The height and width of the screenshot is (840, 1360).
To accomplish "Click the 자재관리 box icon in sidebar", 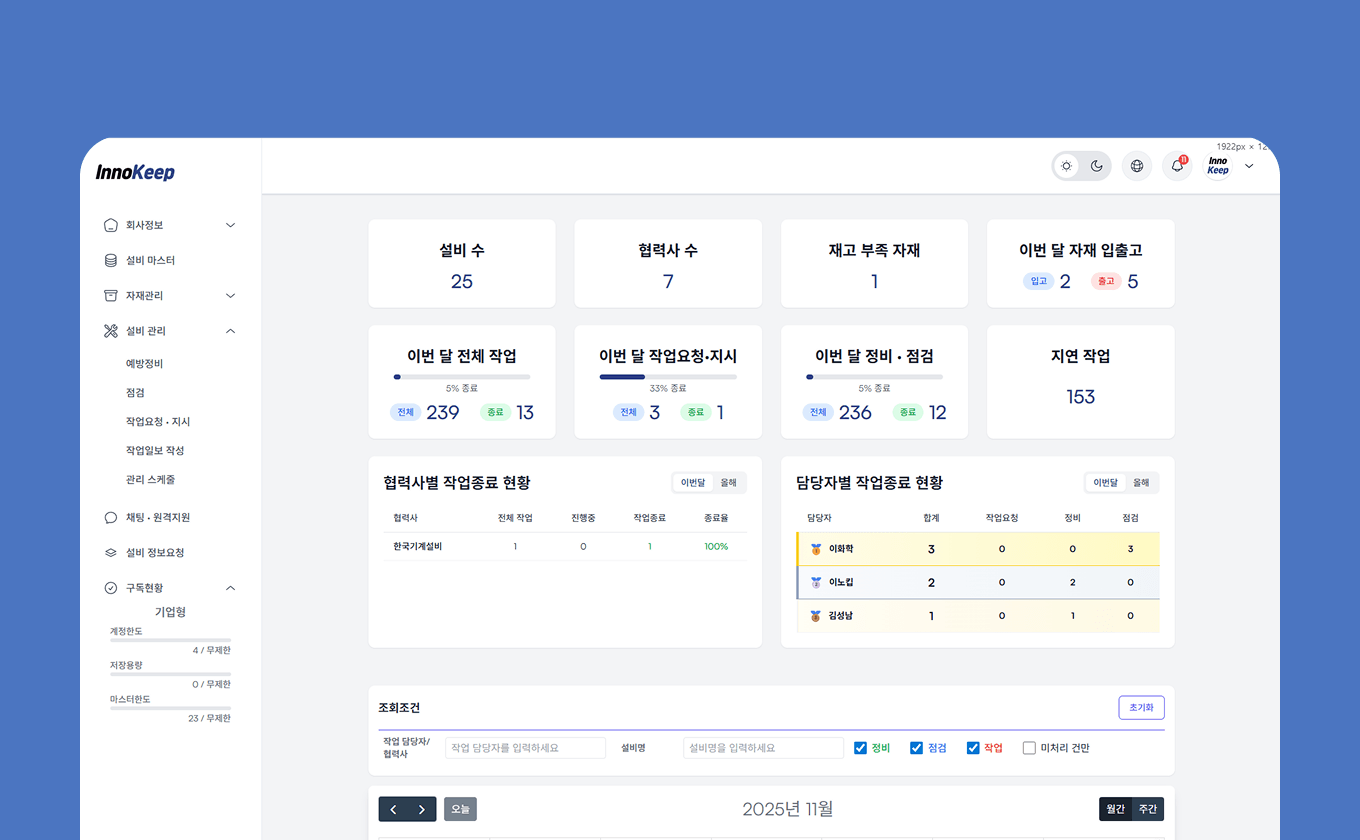I will click(x=110, y=295).
